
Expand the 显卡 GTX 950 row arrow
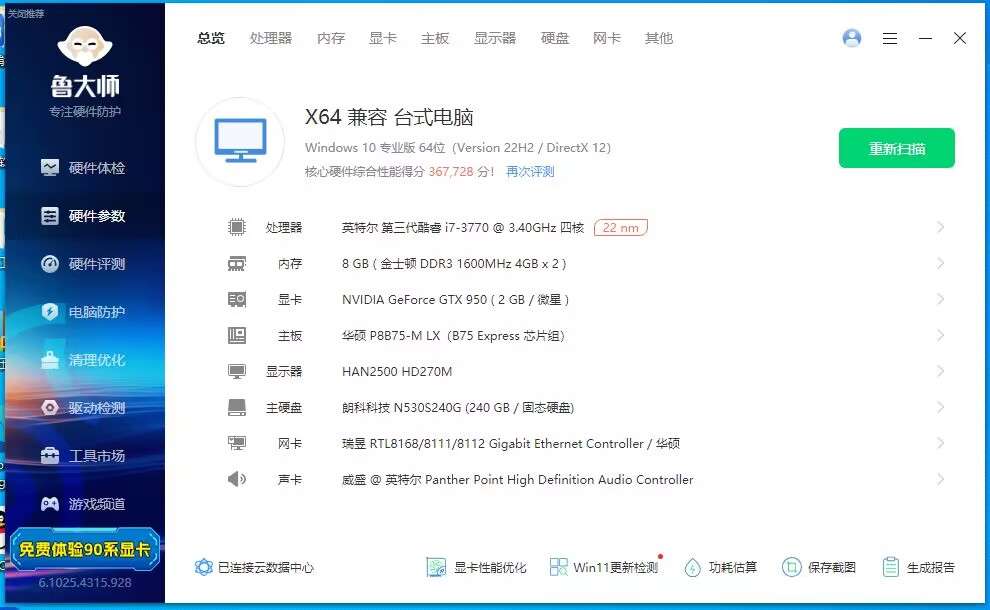point(940,300)
